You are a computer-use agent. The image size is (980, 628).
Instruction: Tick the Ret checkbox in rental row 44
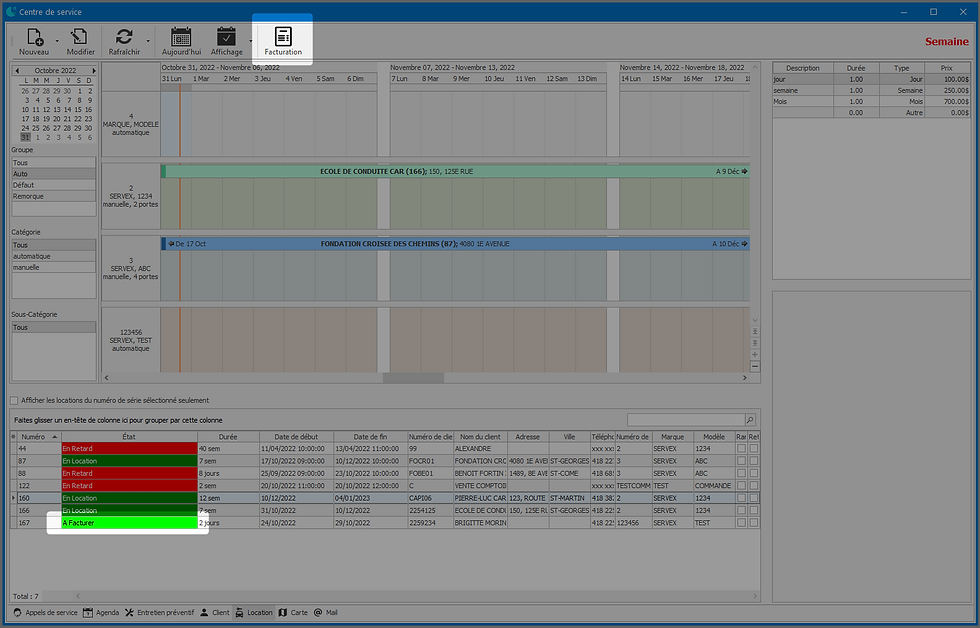pyautogui.click(x=754, y=448)
